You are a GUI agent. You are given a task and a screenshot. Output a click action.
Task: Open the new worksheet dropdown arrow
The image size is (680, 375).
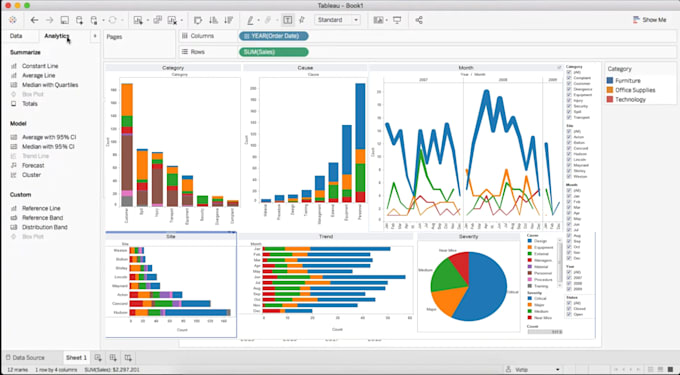click(x=147, y=20)
